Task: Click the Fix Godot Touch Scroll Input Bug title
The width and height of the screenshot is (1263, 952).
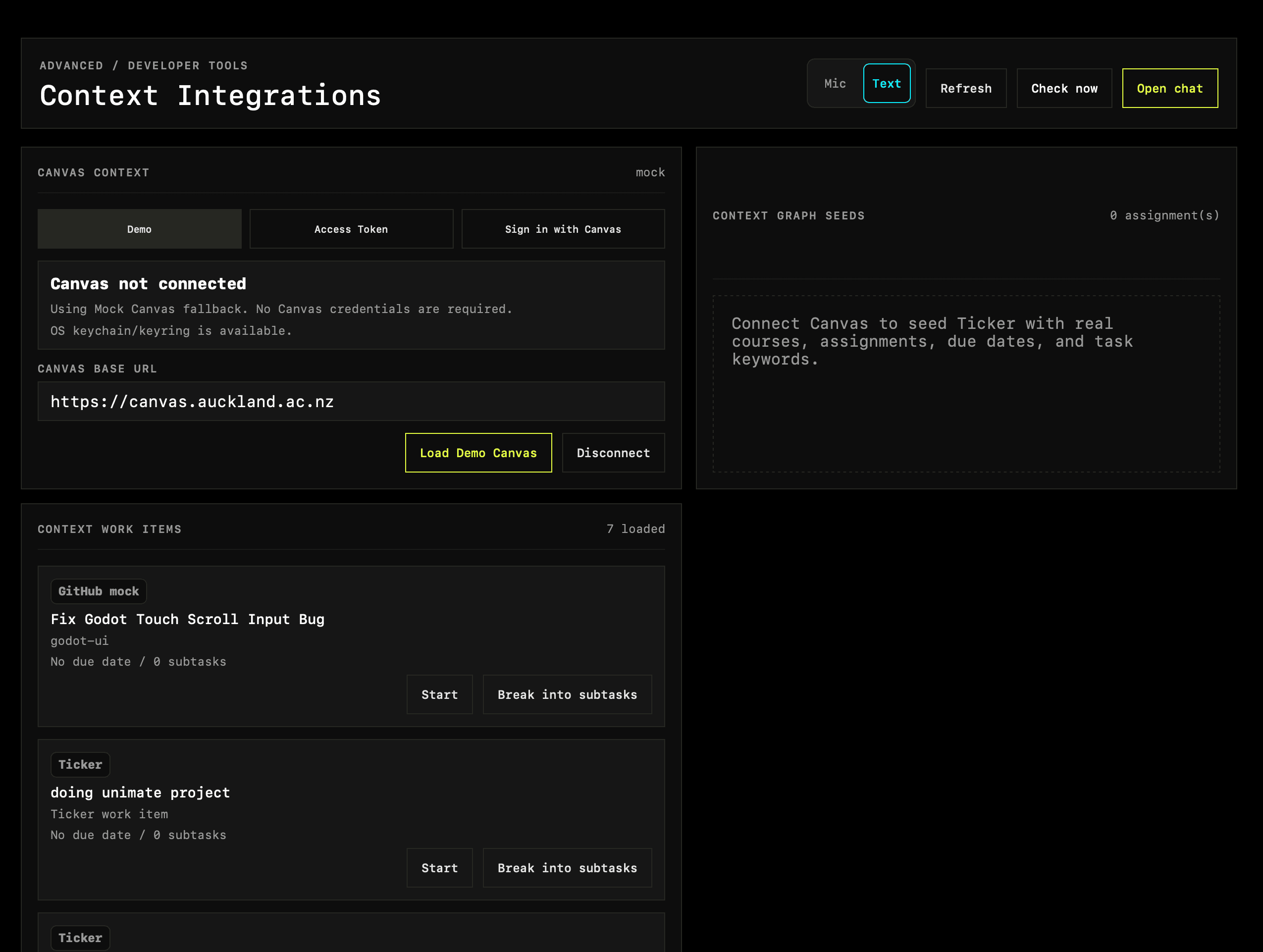Action: coord(187,619)
